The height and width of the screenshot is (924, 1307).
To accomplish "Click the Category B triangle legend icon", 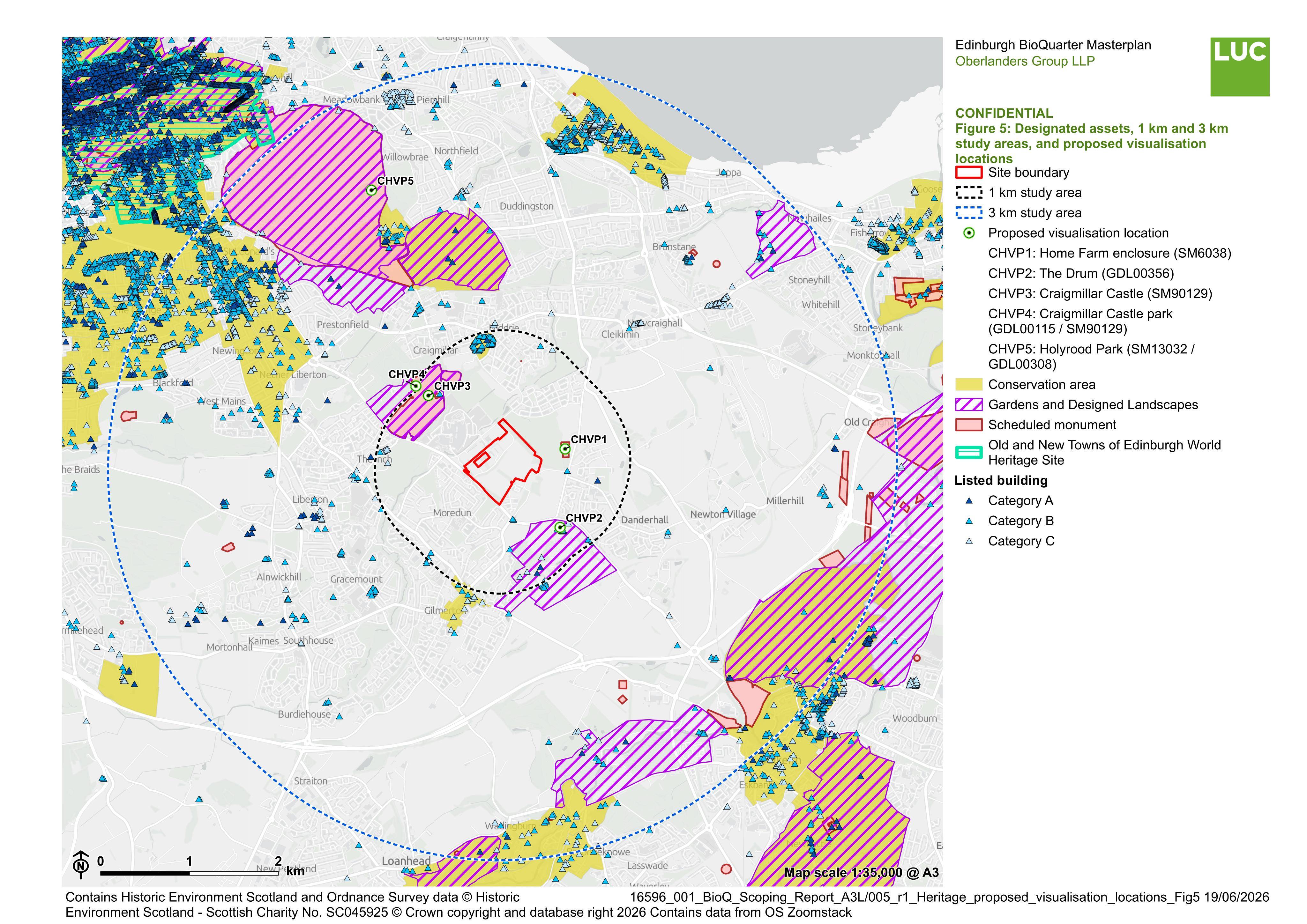I will tap(969, 521).
